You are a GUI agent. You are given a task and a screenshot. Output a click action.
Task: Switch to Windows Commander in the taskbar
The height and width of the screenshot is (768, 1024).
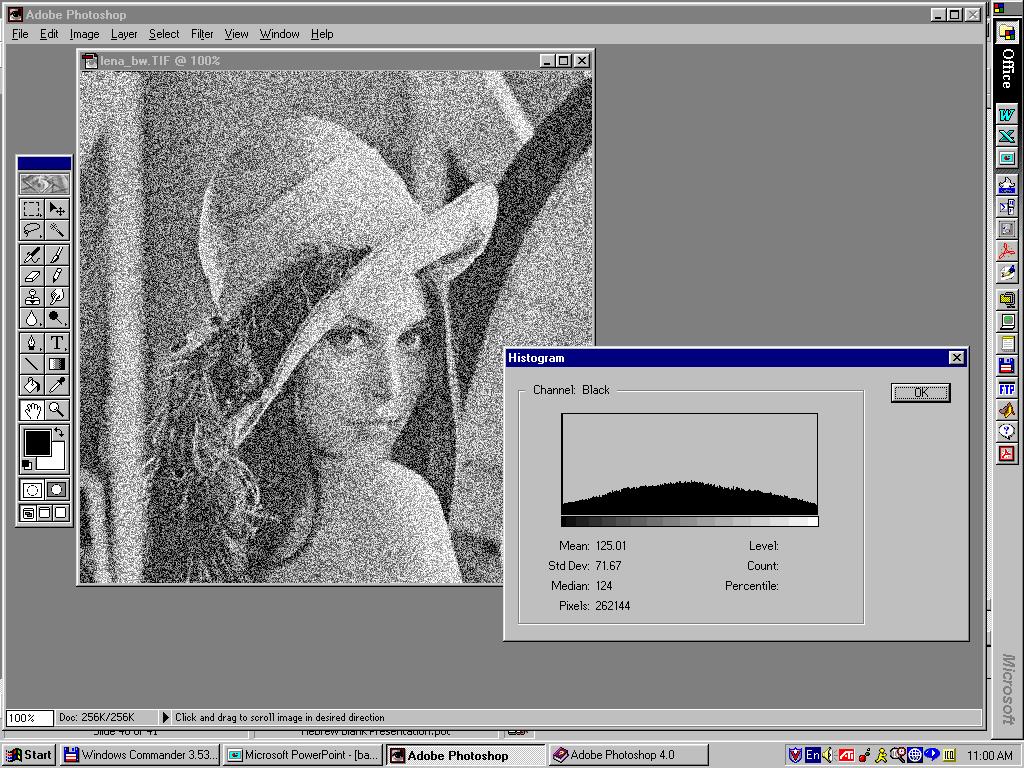[x=140, y=755]
